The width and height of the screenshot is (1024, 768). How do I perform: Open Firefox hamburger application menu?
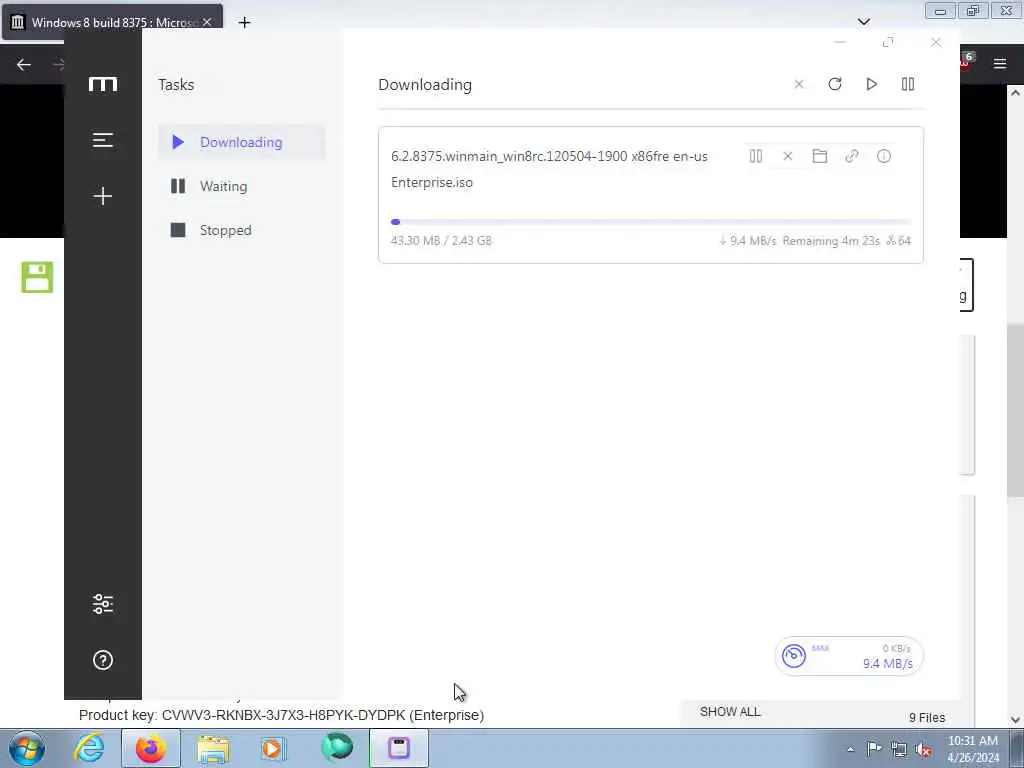point(999,64)
